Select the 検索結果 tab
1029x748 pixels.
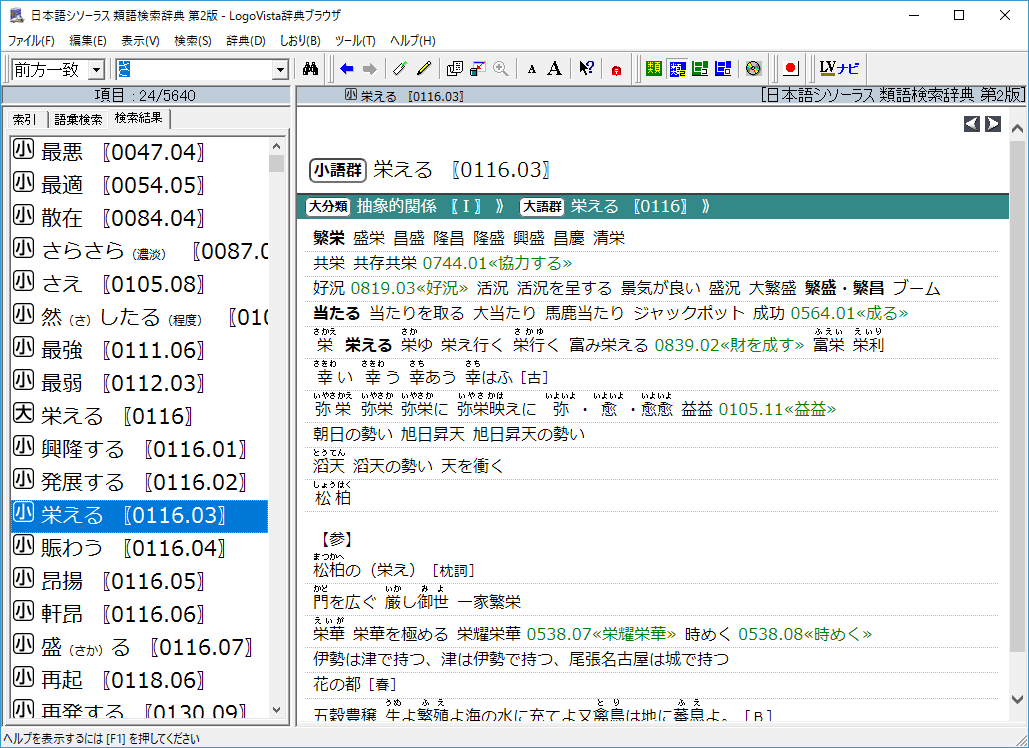[138, 118]
